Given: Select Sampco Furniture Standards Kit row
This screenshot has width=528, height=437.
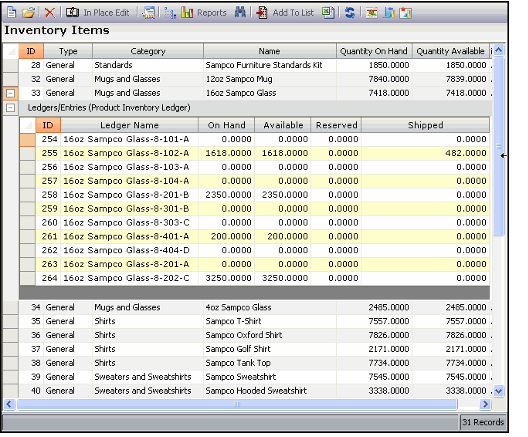Looking at the screenshot, I should point(255,65).
